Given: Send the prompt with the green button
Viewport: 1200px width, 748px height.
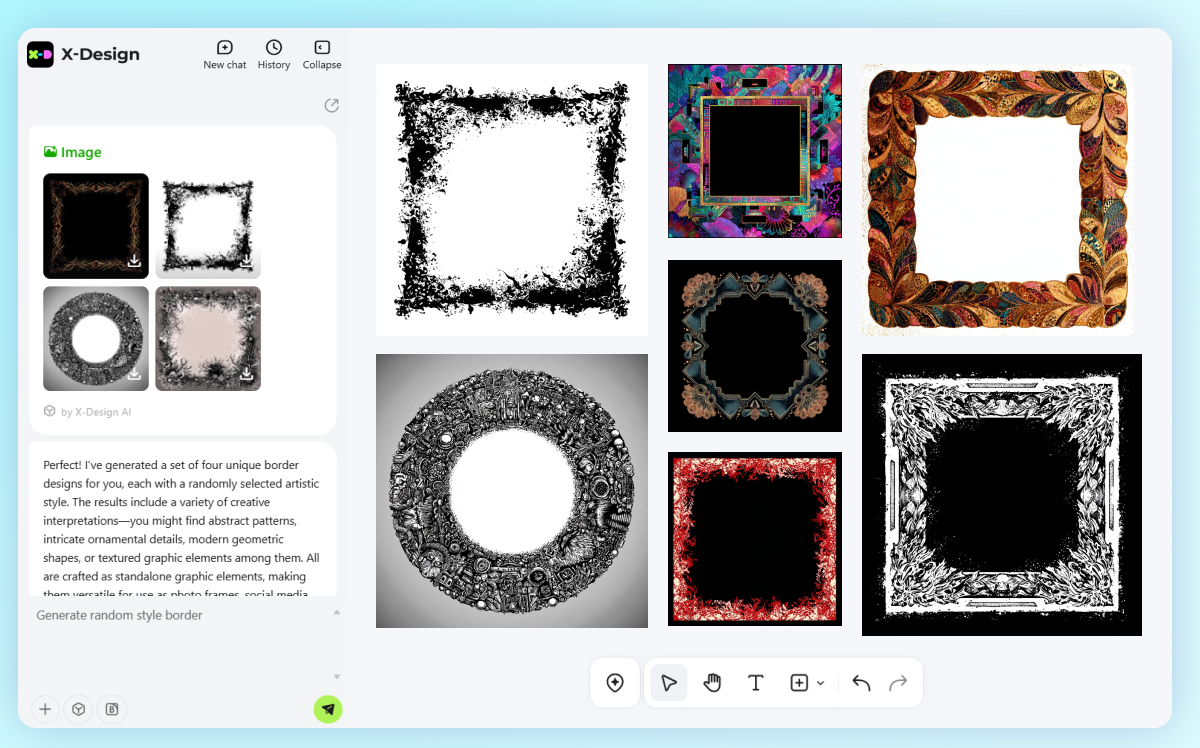Looking at the screenshot, I should 328,709.
